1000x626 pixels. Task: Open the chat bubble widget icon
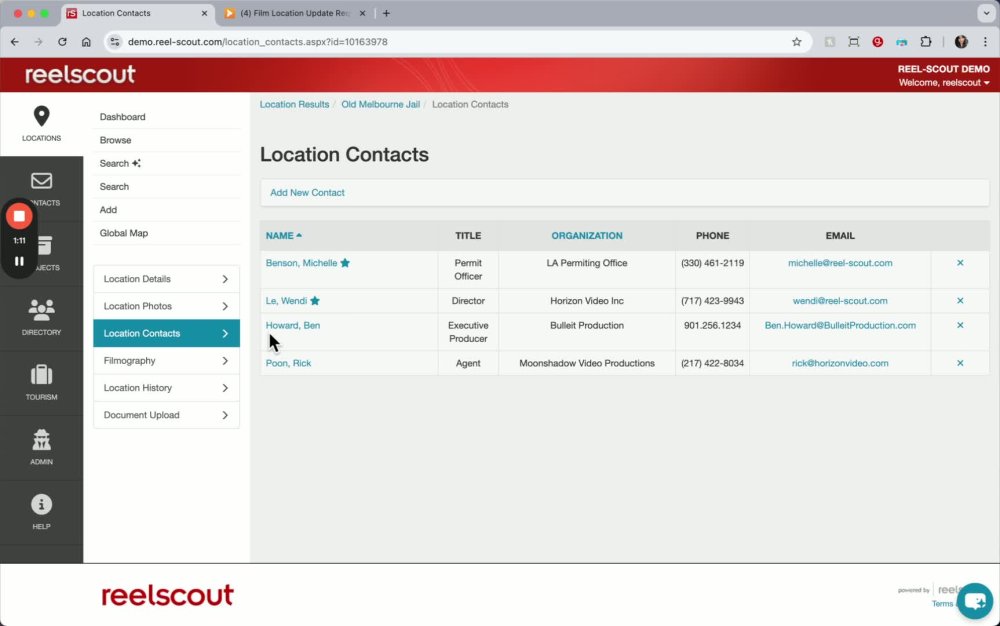tap(975, 601)
